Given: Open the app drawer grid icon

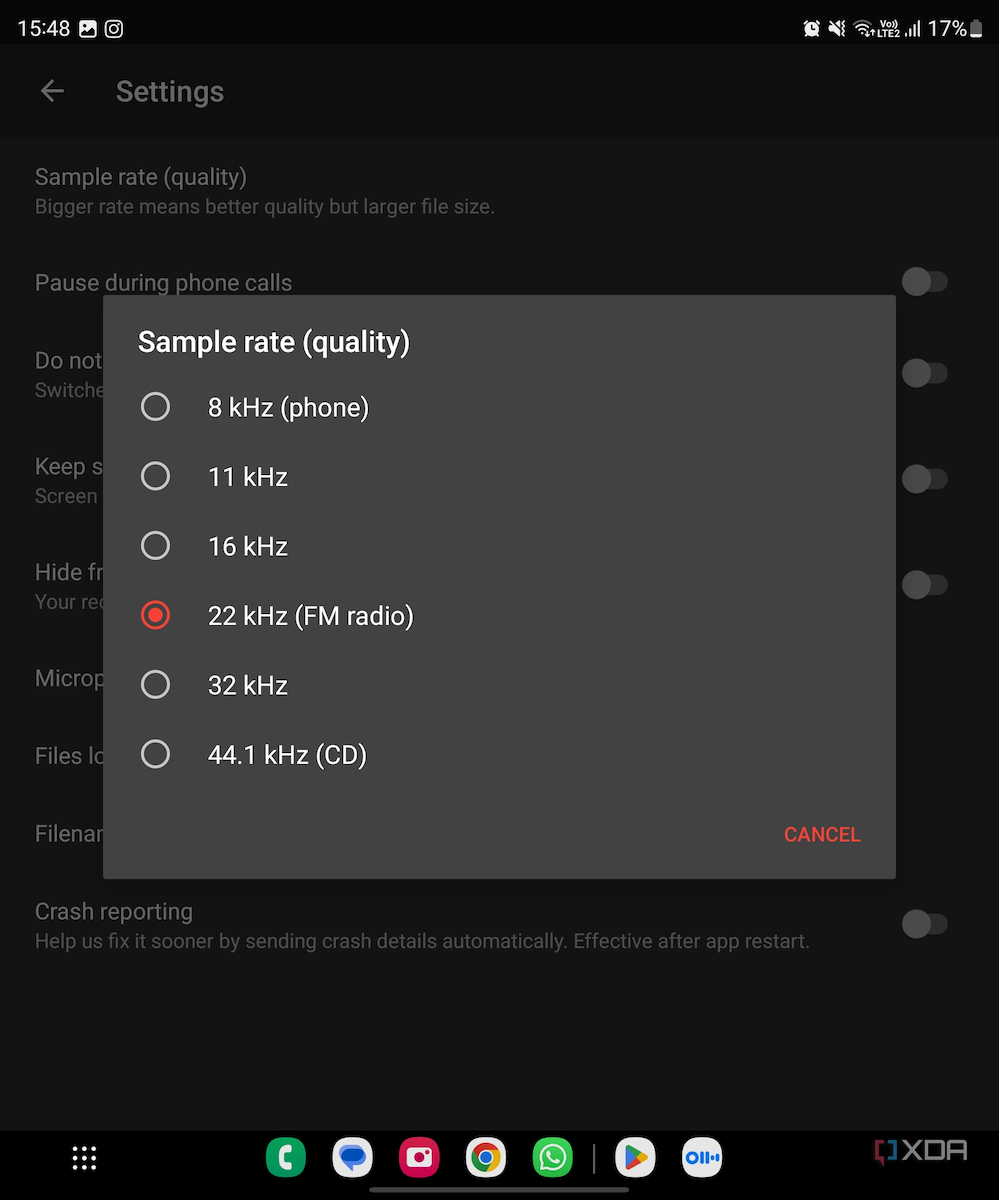Looking at the screenshot, I should 85,1158.
